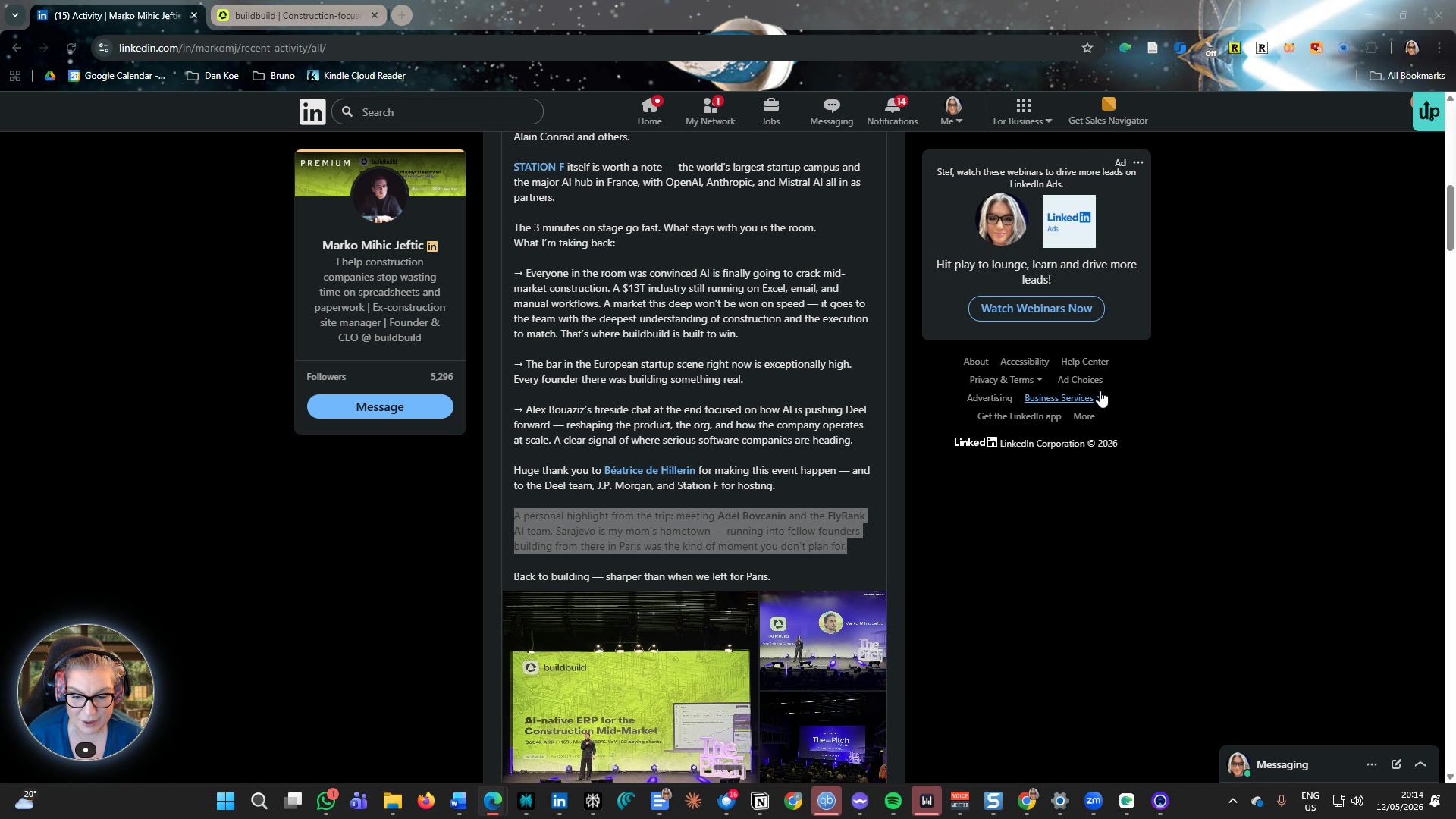Open ad options three-dot menu
Screen dimensions: 1456x819
tap(1138, 162)
